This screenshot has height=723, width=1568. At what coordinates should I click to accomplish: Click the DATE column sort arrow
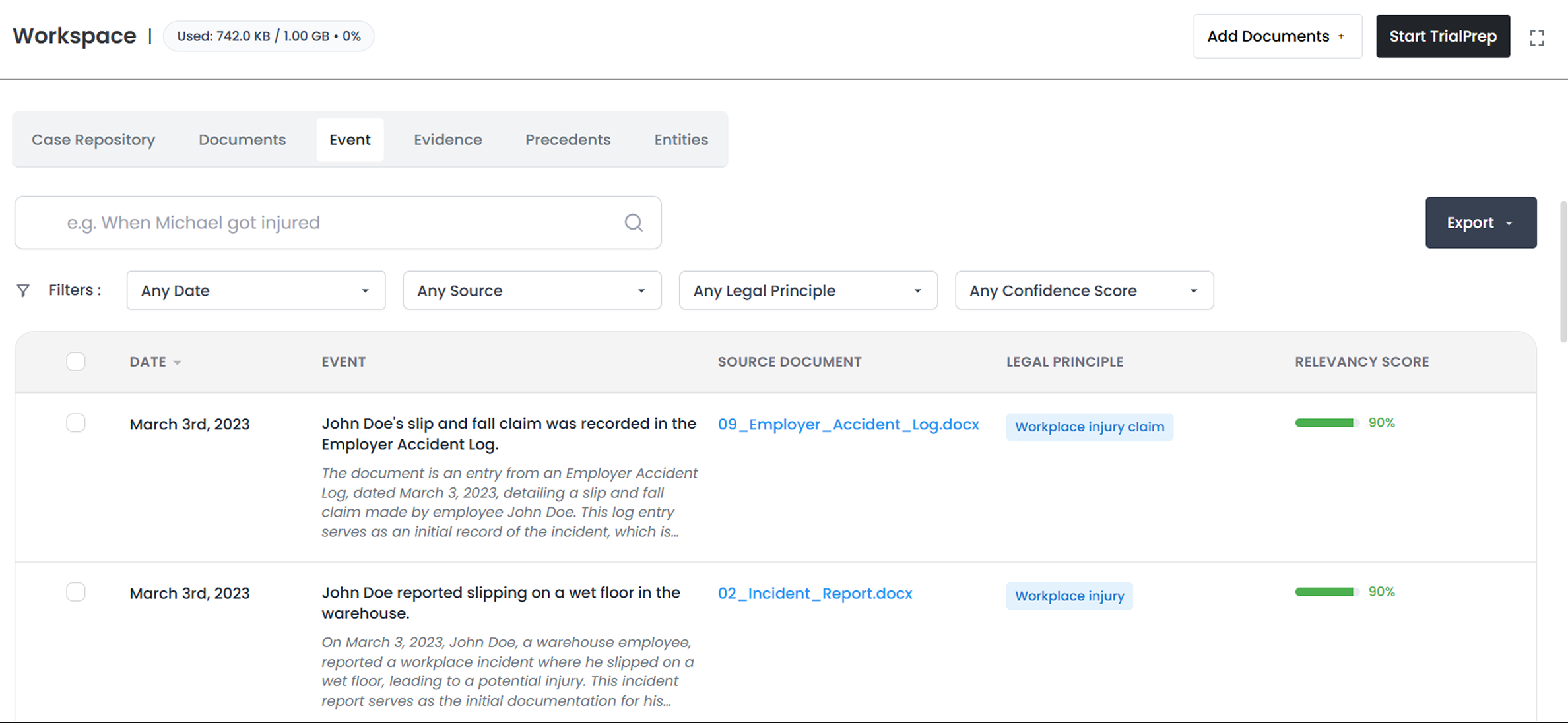pyautogui.click(x=177, y=363)
